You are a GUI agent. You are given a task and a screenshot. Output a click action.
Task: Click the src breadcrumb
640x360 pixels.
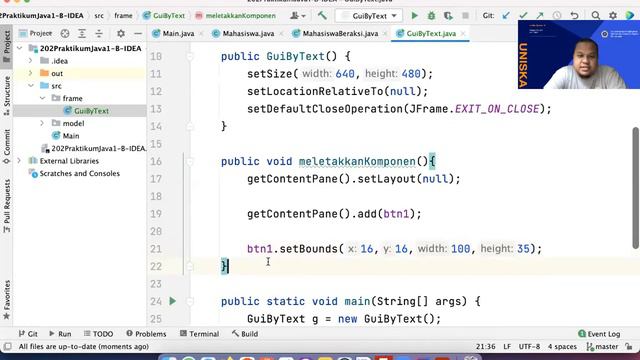[x=99, y=16]
